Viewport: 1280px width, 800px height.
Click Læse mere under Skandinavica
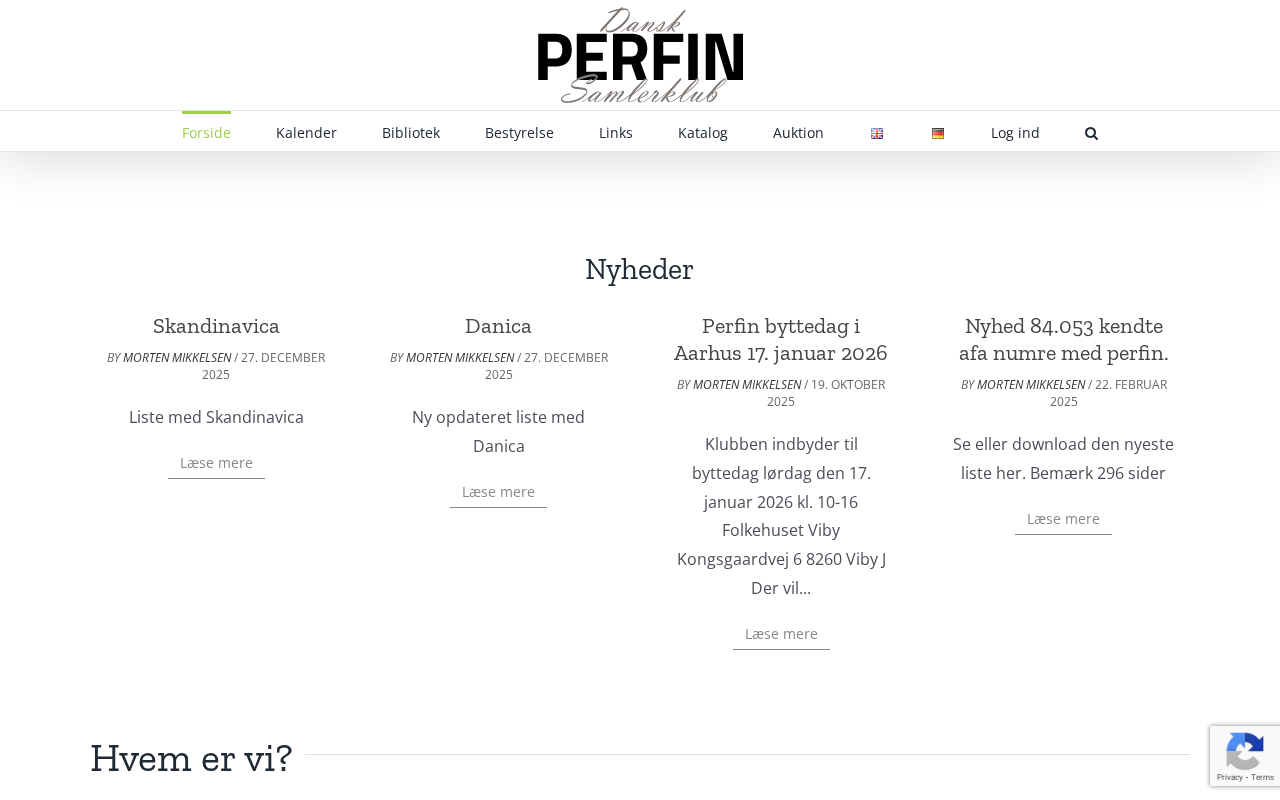(x=216, y=463)
